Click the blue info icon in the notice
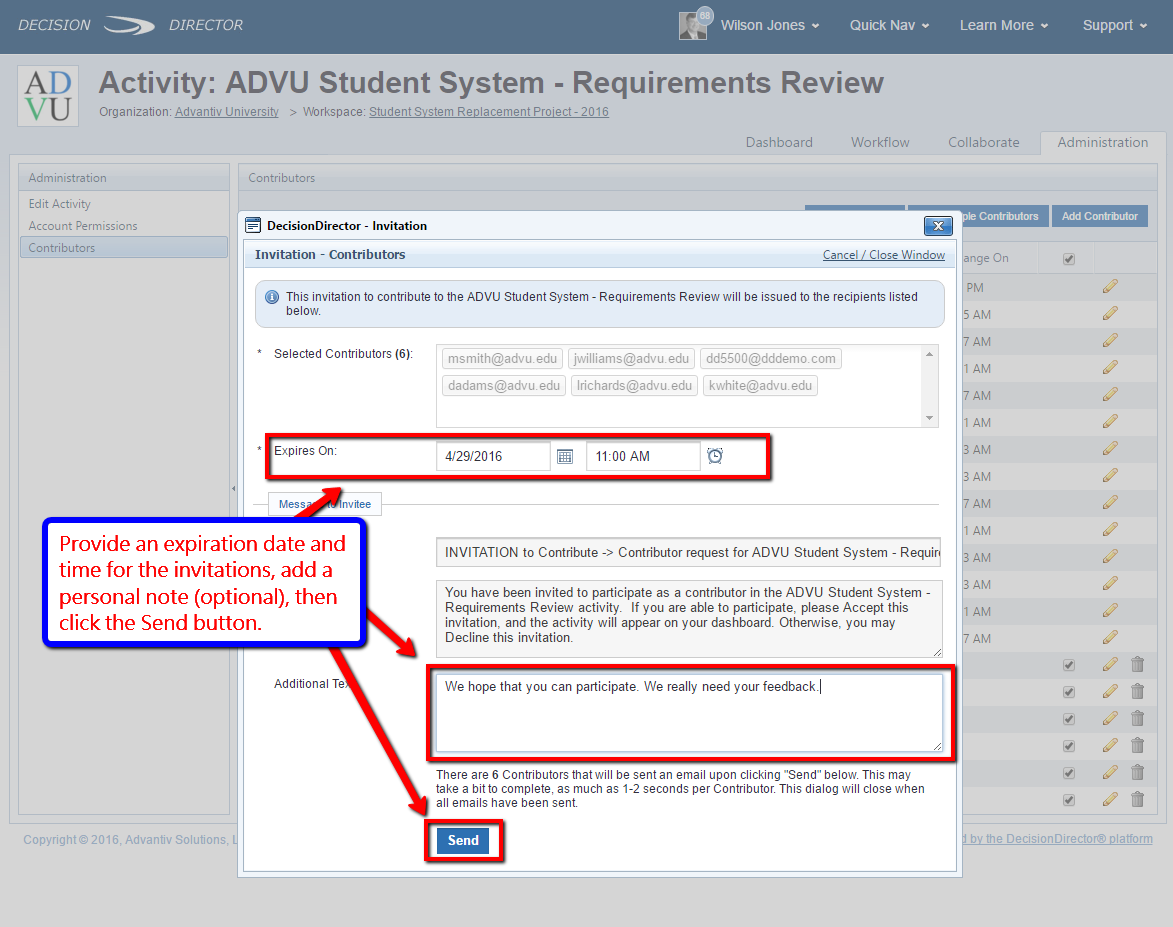The width and height of the screenshot is (1173, 927). point(272,297)
